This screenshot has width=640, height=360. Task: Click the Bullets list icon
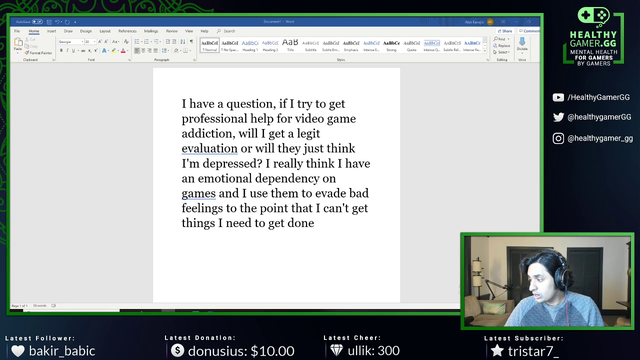(x=137, y=42)
